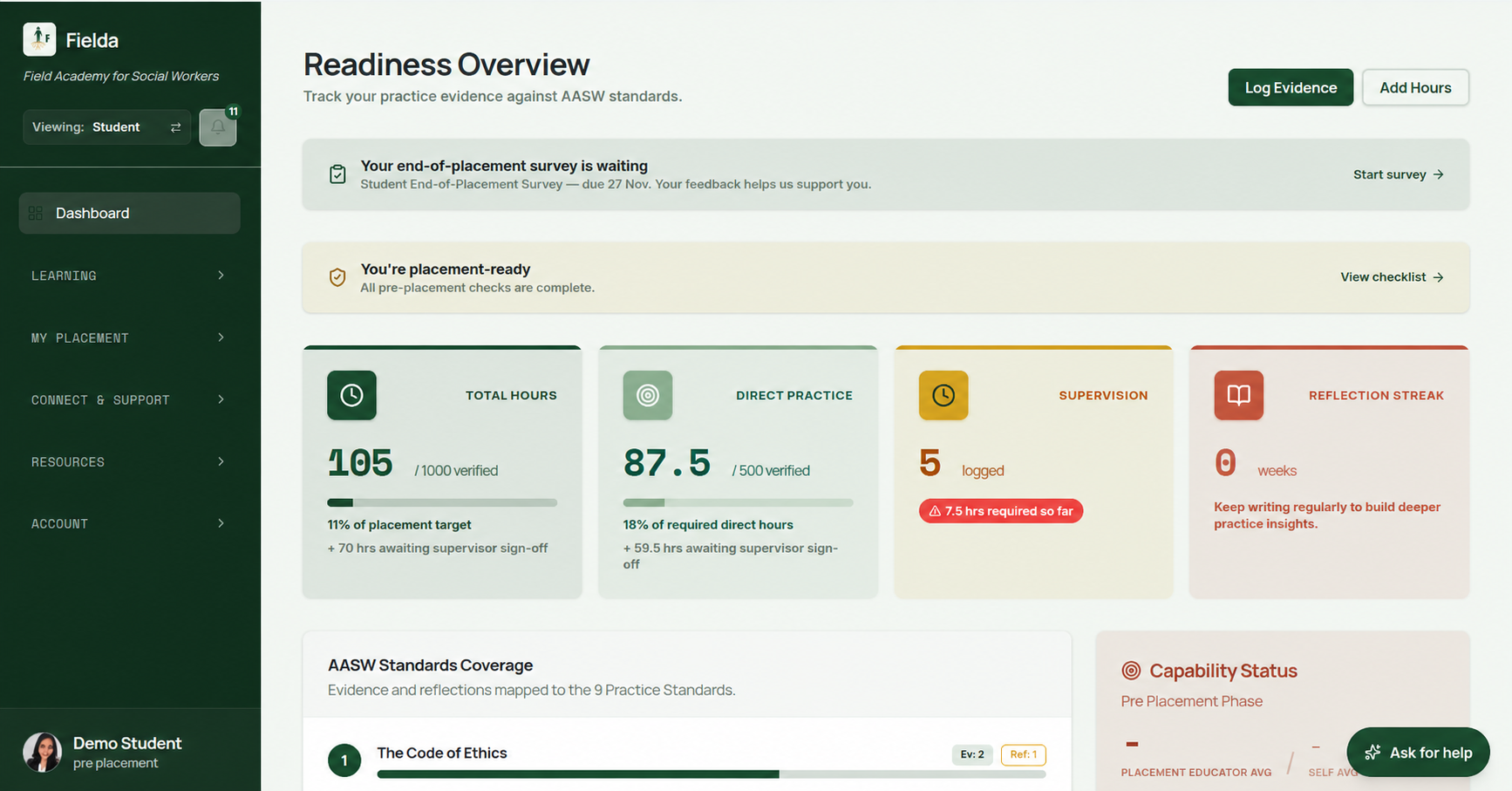Open the Dashboard menu item
This screenshot has width=1512, height=791.
tap(129, 213)
